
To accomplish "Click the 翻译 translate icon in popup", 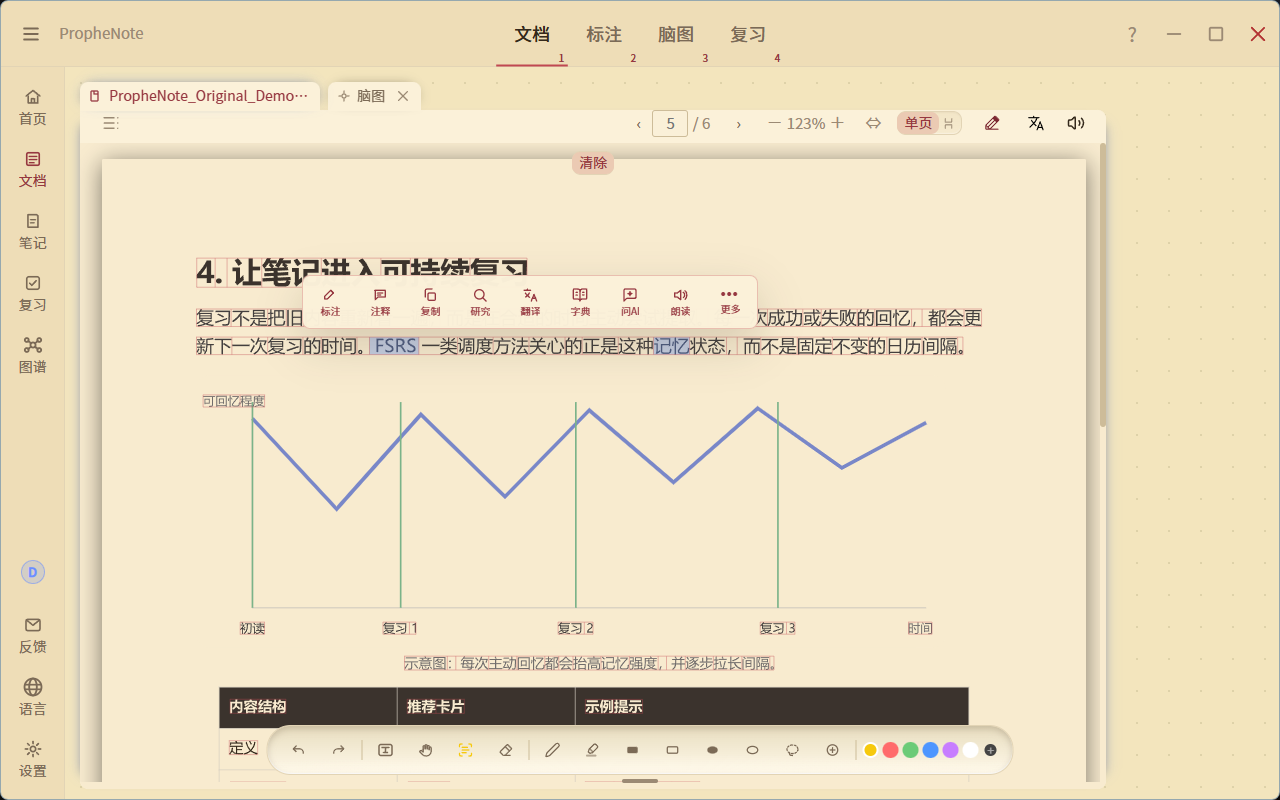I will (x=530, y=302).
